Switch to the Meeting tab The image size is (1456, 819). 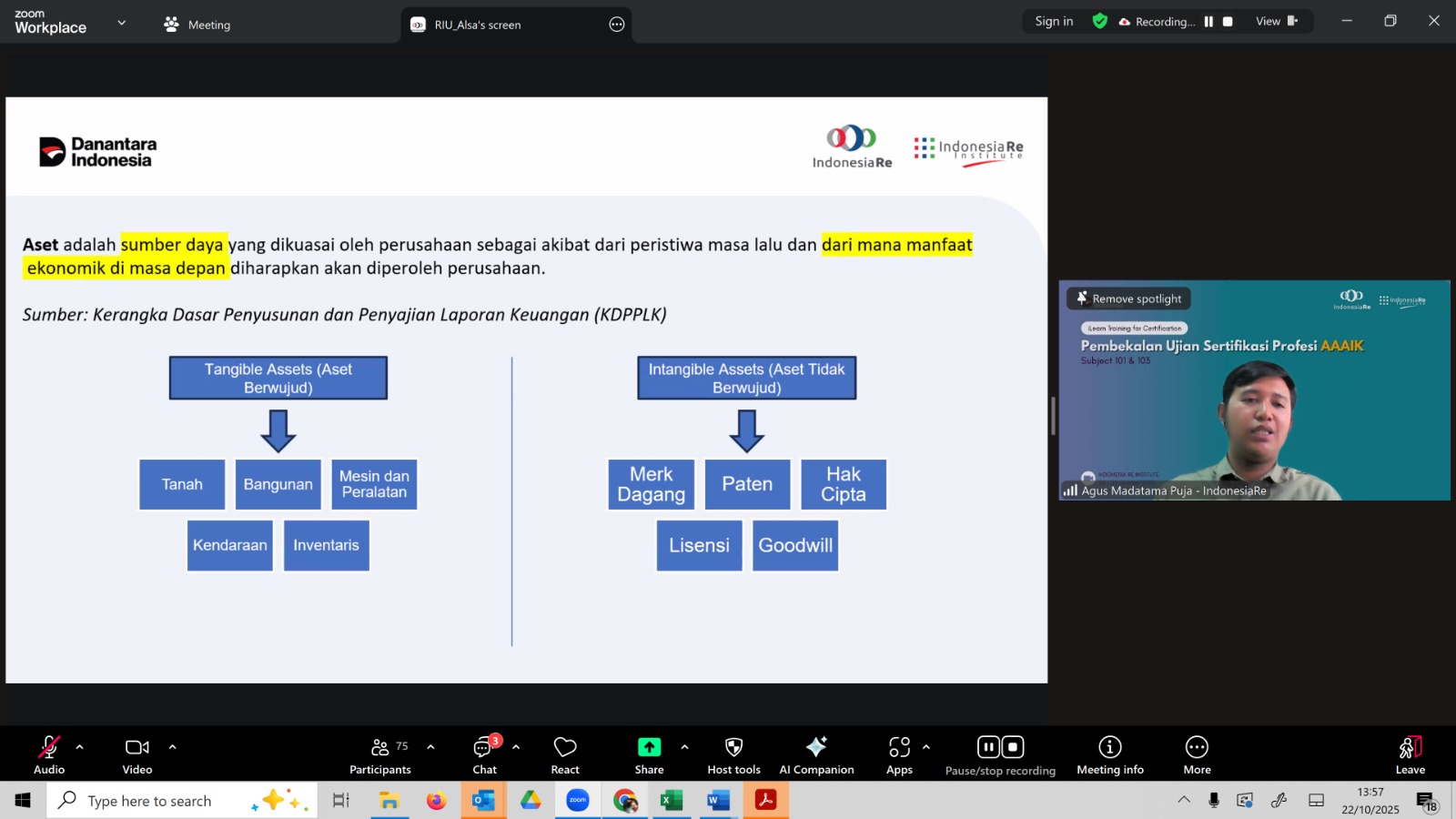click(197, 25)
